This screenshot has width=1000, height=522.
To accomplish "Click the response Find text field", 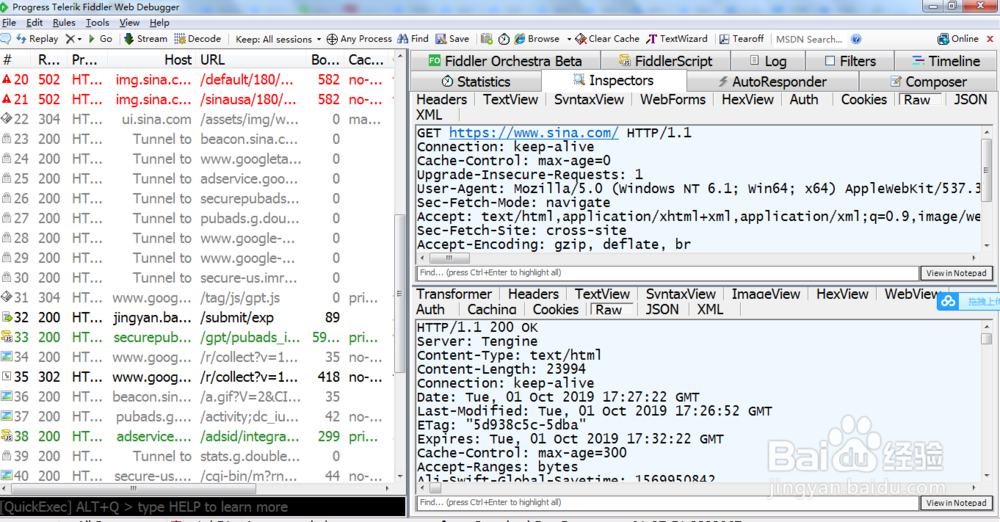I will click(667, 503).
